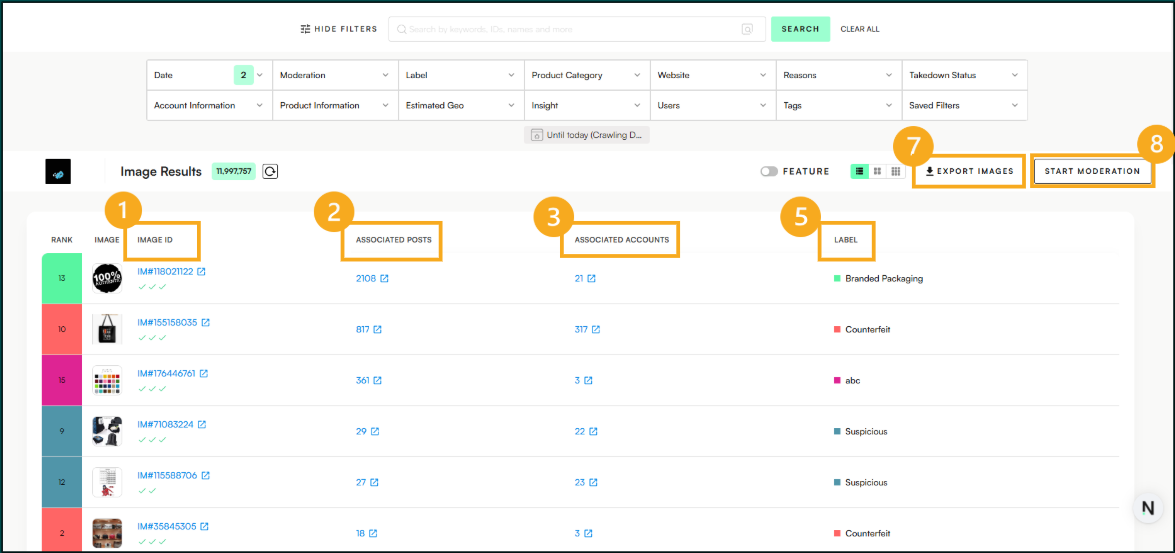Toggle the FEATURE switch
Viewport: 1175px width, 553px height.
coord(769,172)
